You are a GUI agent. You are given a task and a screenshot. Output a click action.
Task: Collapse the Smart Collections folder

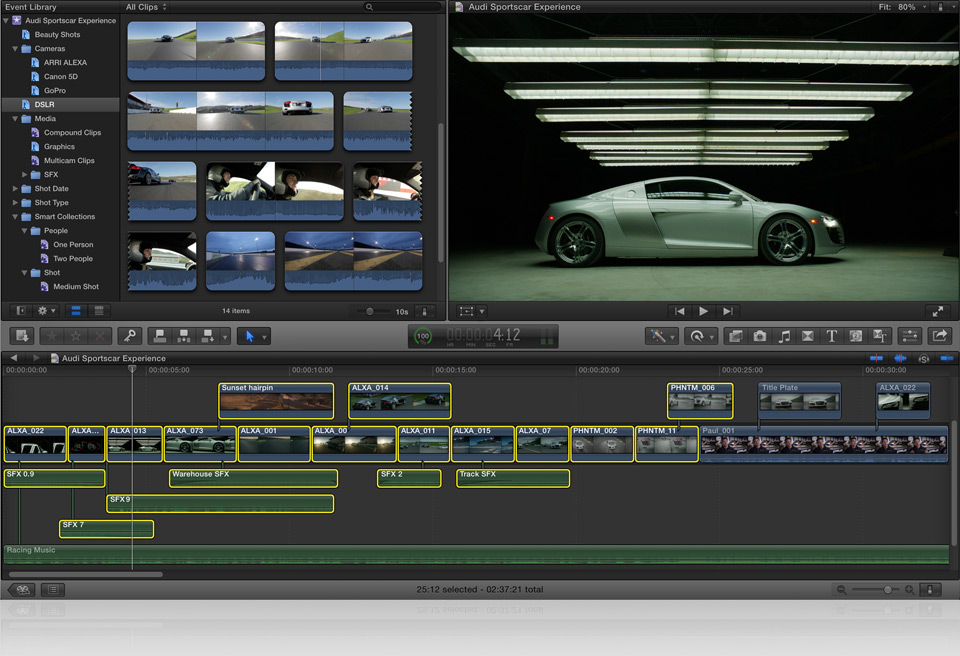15,217
